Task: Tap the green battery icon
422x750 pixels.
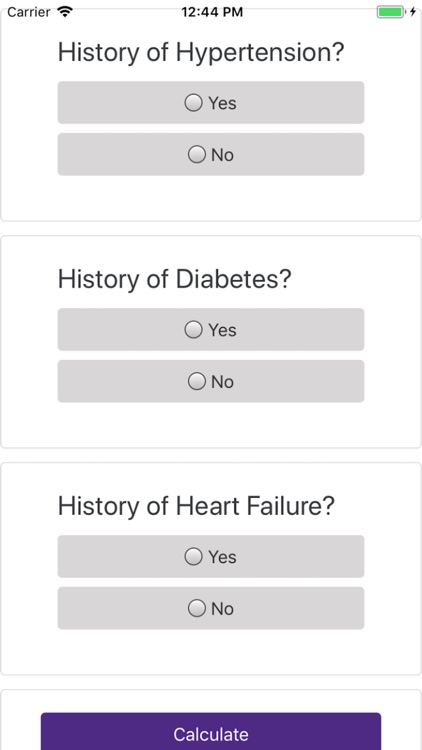Action: point(391,12)
